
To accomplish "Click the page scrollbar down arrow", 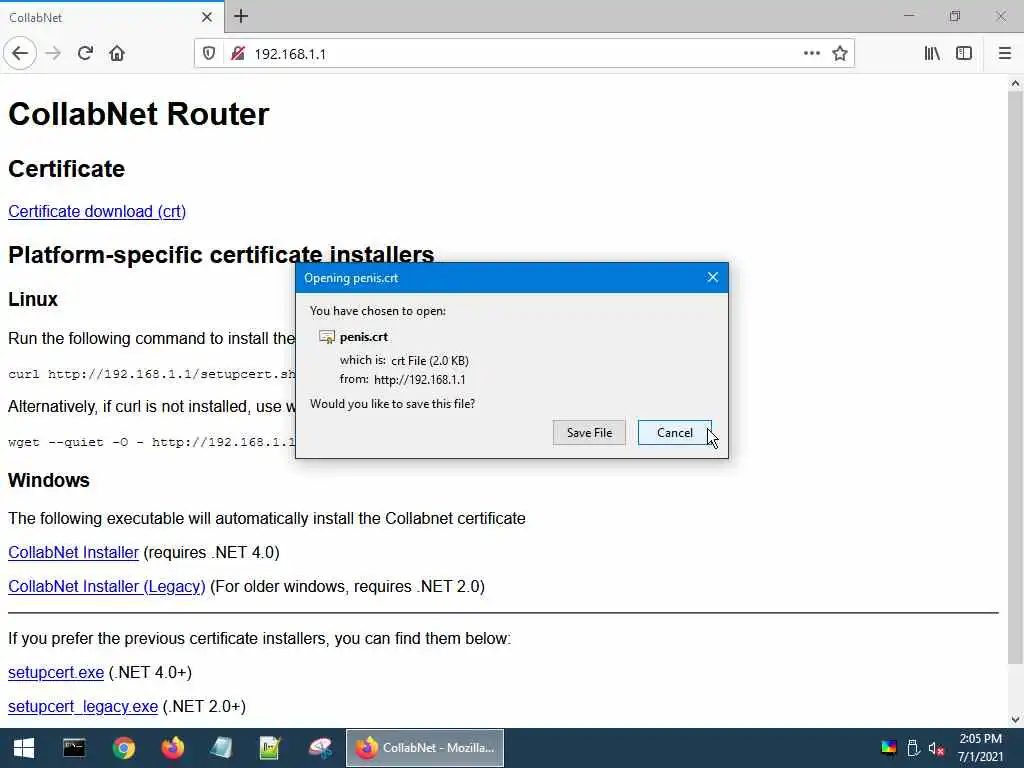I will pos(1015,720).
